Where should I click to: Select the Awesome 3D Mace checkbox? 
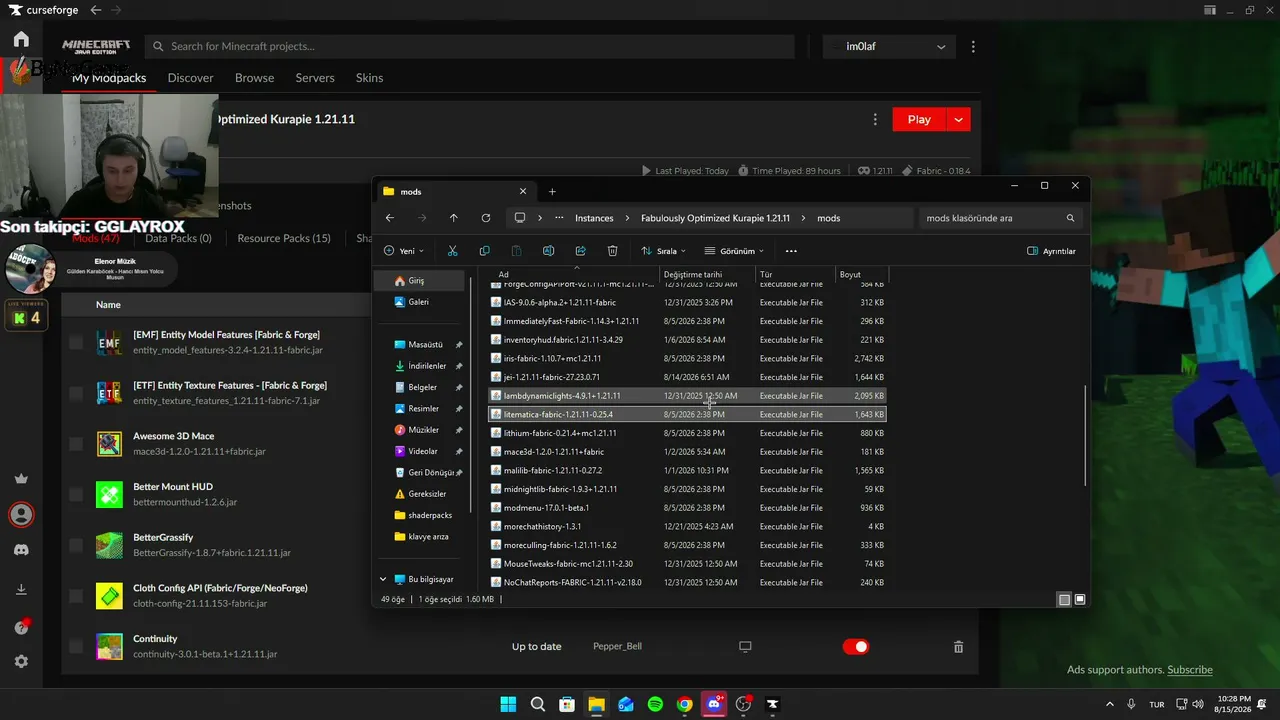[76, 444]
